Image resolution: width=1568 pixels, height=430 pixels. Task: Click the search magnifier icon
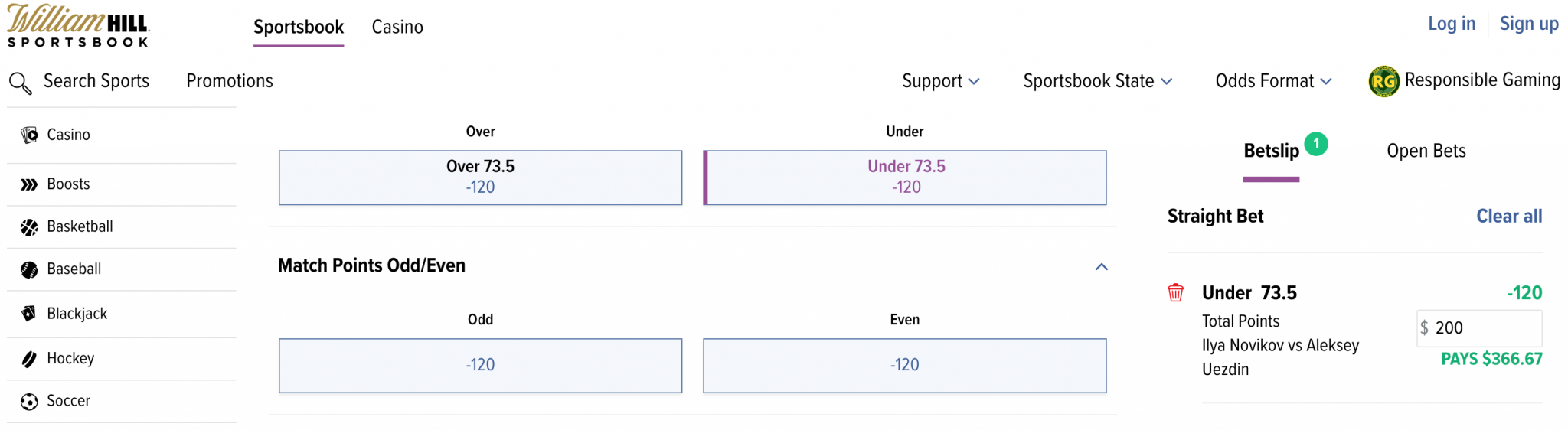coord(20,82)
